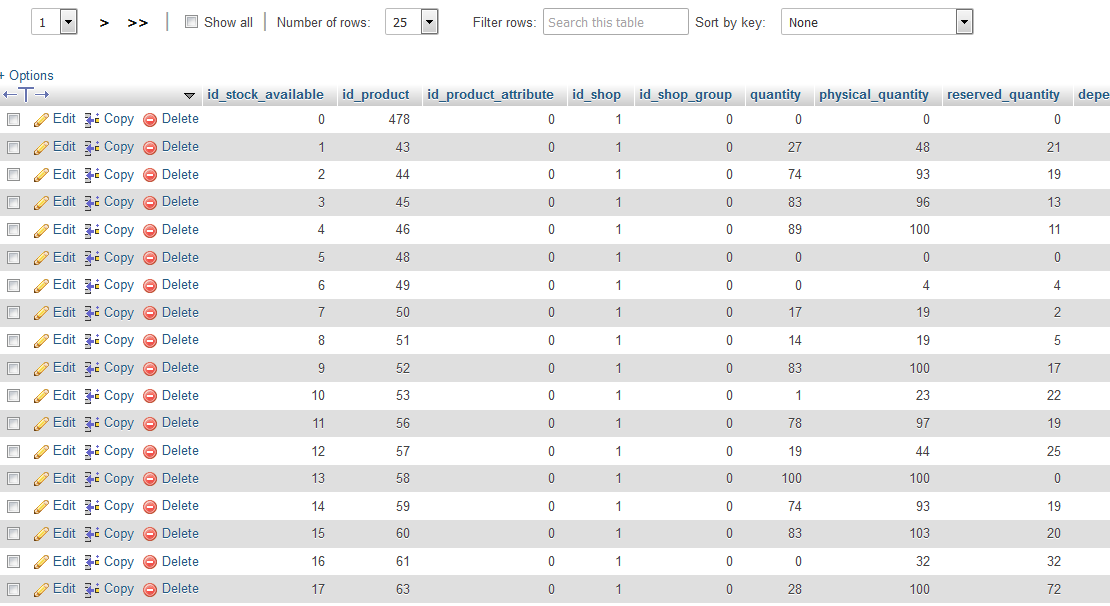Expand the Sort by key dropdown
The width and height of the screenshot is (1110, 606).
pyautogui.click(x=877, y=22)
